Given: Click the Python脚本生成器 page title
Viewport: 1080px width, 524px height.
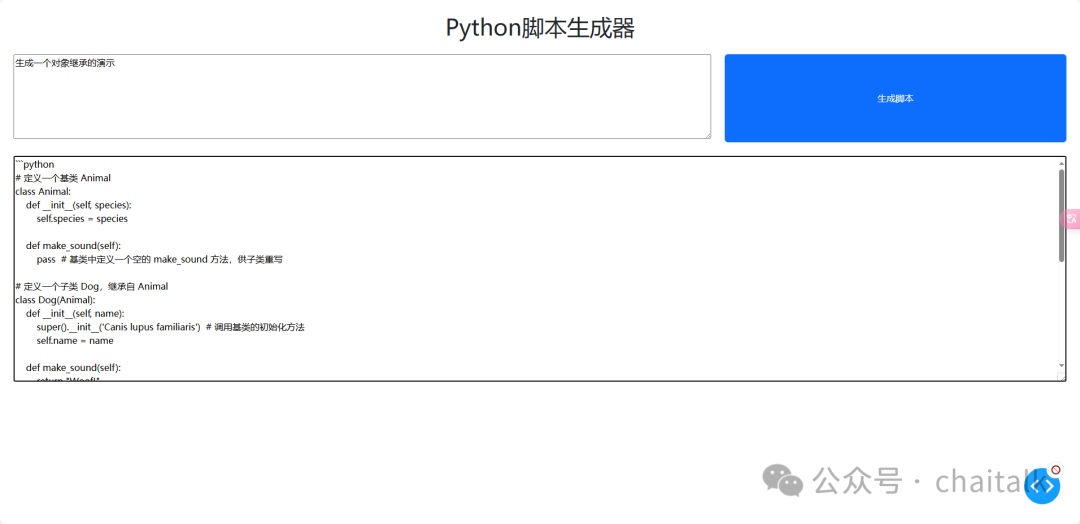Looking at the screenshot, I should [540, 28].
